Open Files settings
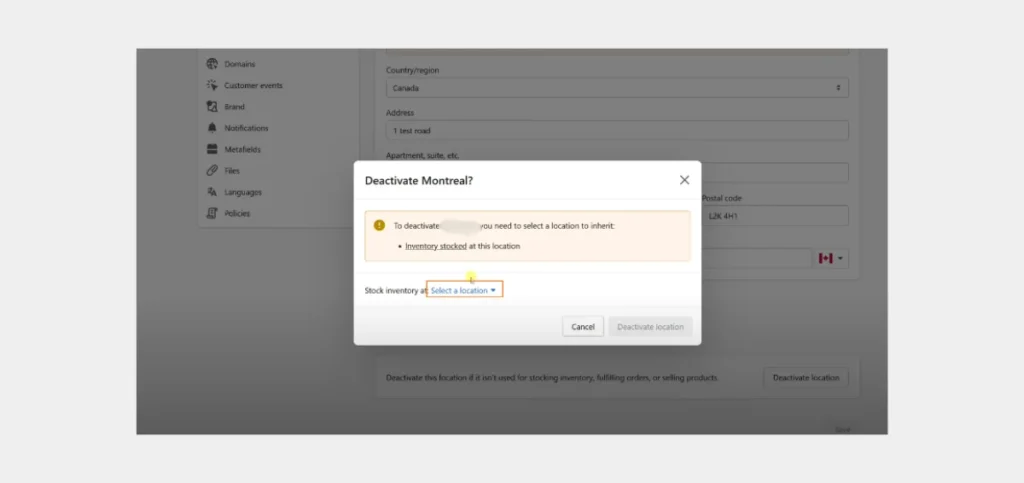This screenshot has width=1024, height=483. 232,170
